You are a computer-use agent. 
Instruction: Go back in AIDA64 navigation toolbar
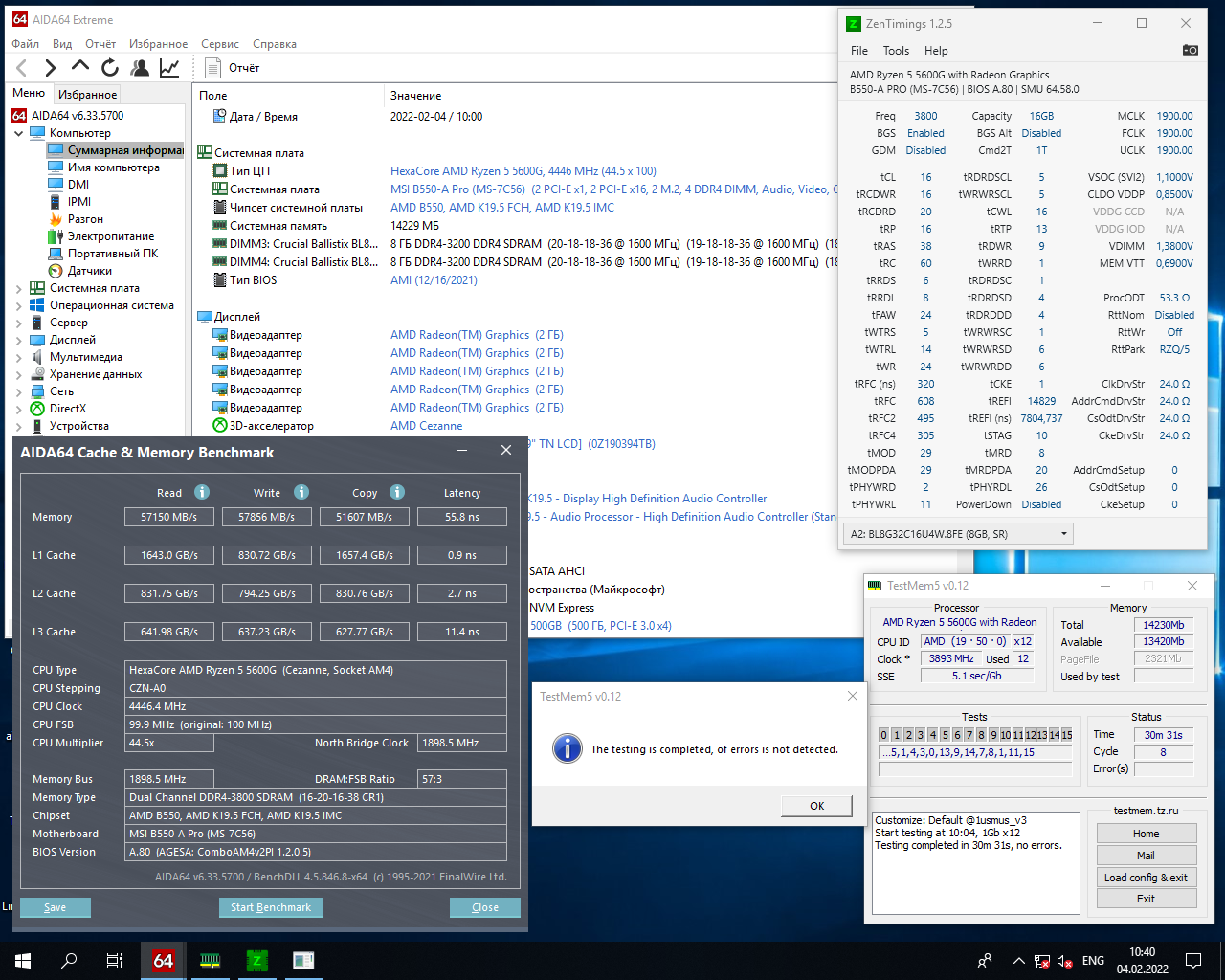tap(22, 67)
